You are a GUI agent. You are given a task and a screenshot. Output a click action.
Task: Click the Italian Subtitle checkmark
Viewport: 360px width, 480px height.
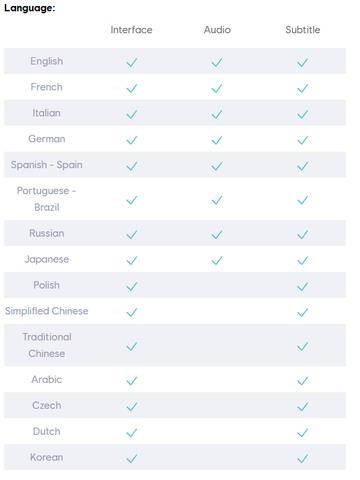(303, 114)
